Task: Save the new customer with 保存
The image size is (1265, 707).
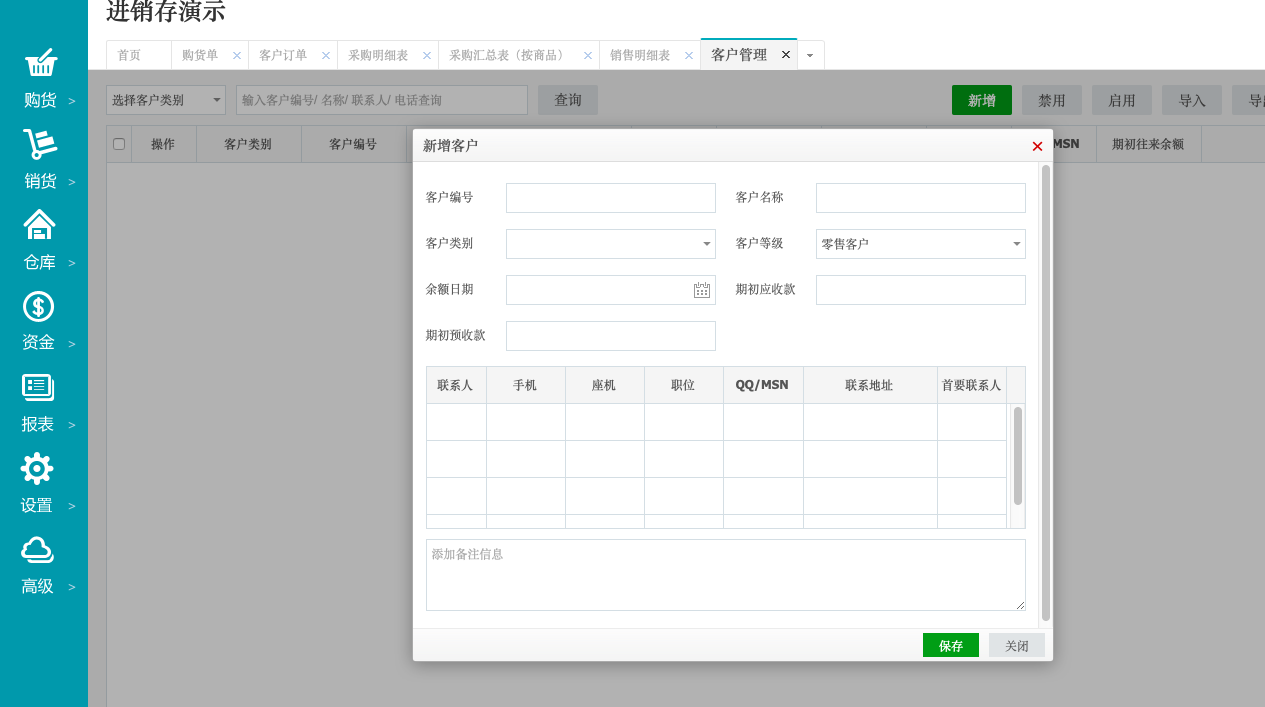Action: 951,645
